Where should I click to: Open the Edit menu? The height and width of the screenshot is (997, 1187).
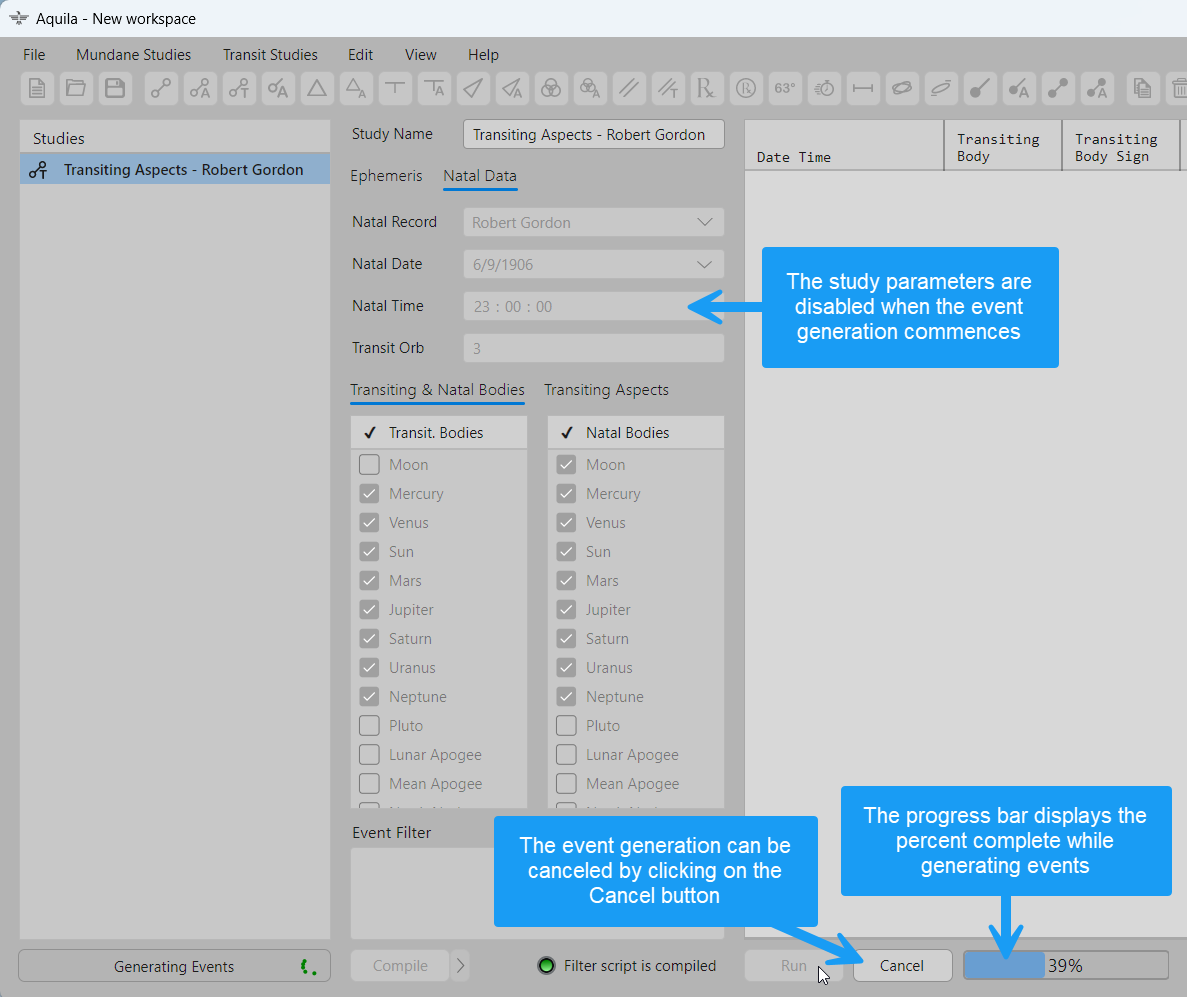point(360,55)
